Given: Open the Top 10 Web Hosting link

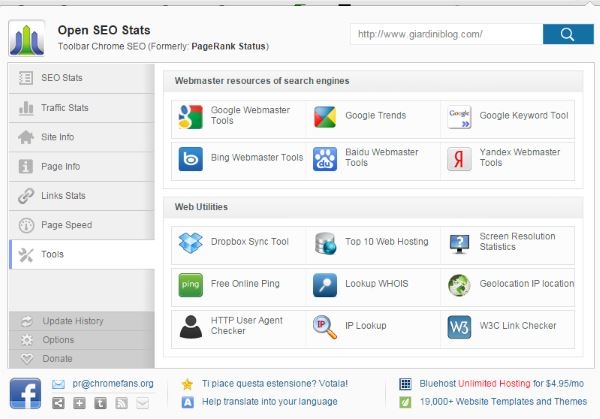Looking at the screenshot, I should point(386,241).
